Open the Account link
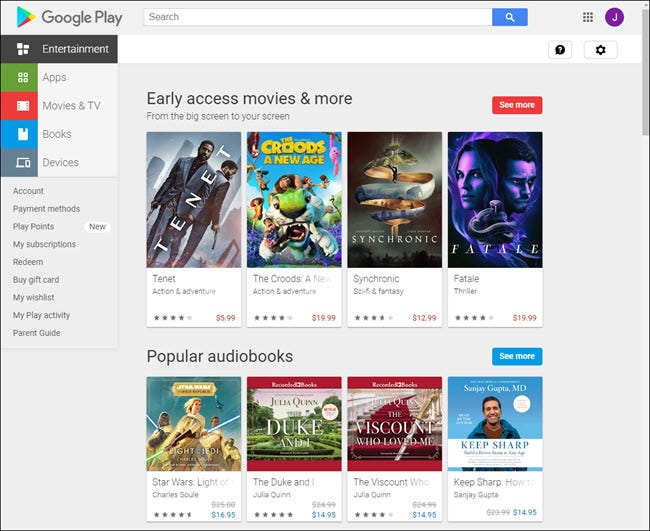This screenshot has width=650, height=531. [28, 191]
